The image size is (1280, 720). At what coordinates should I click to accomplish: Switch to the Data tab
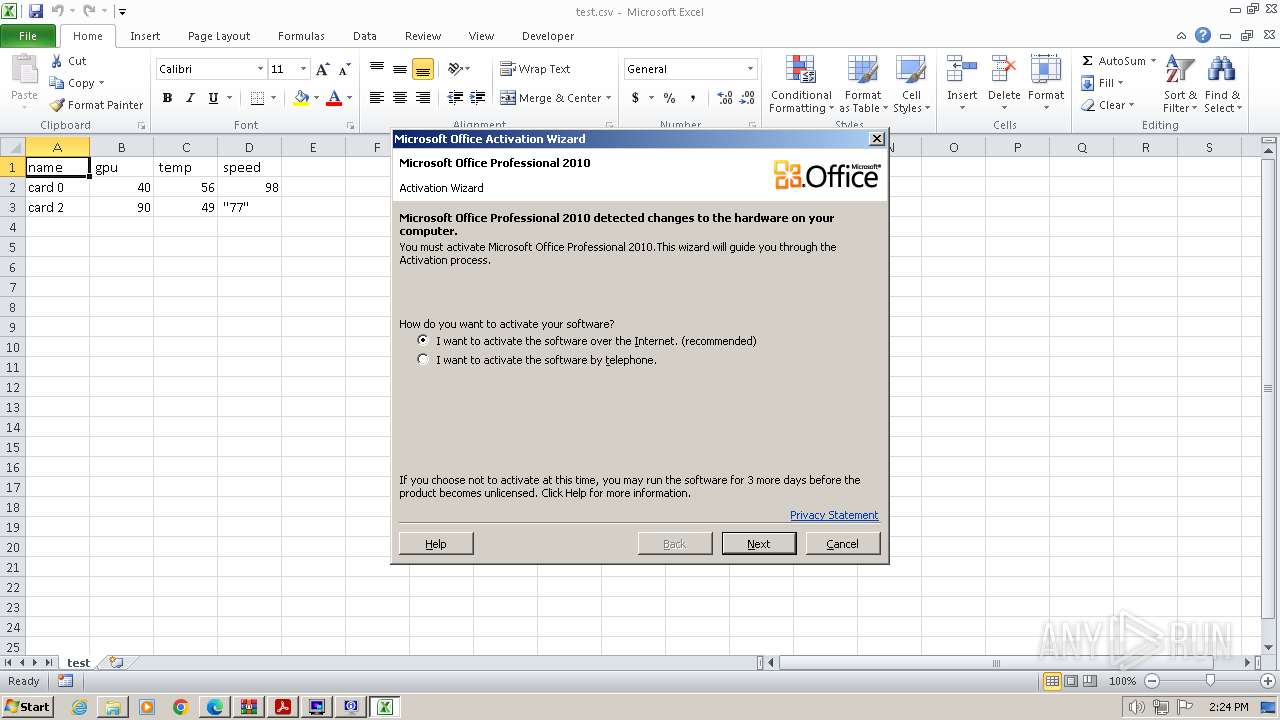(x=365, y=36)
